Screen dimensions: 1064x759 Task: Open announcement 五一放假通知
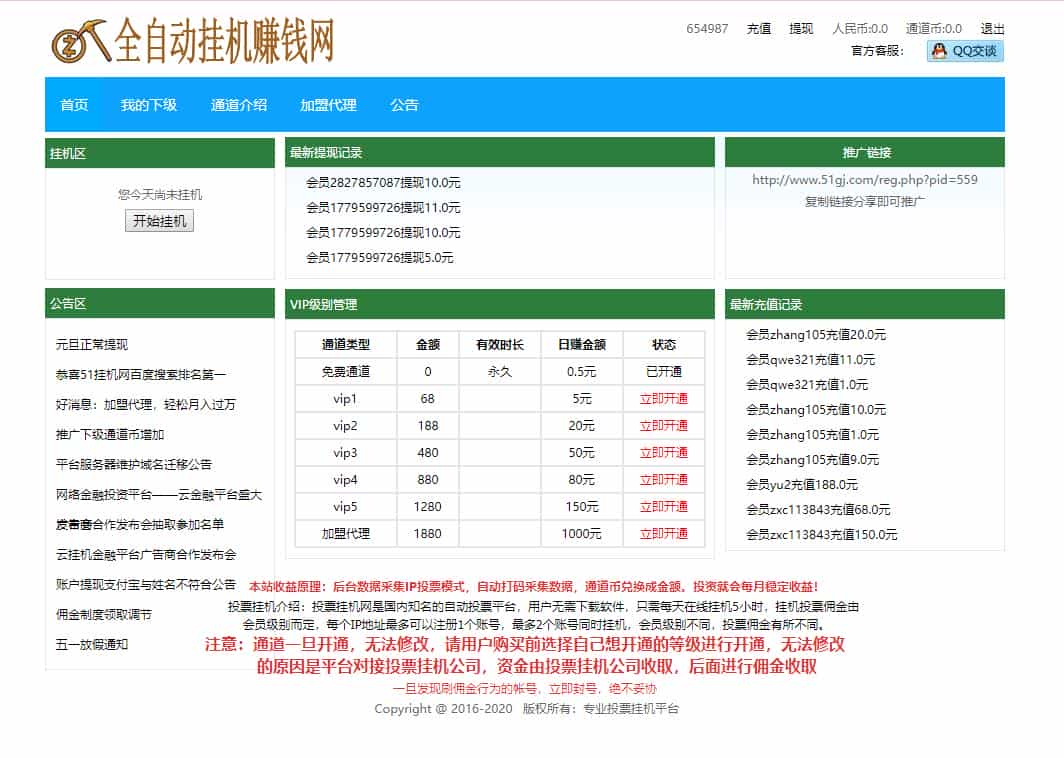coord(92,644)
